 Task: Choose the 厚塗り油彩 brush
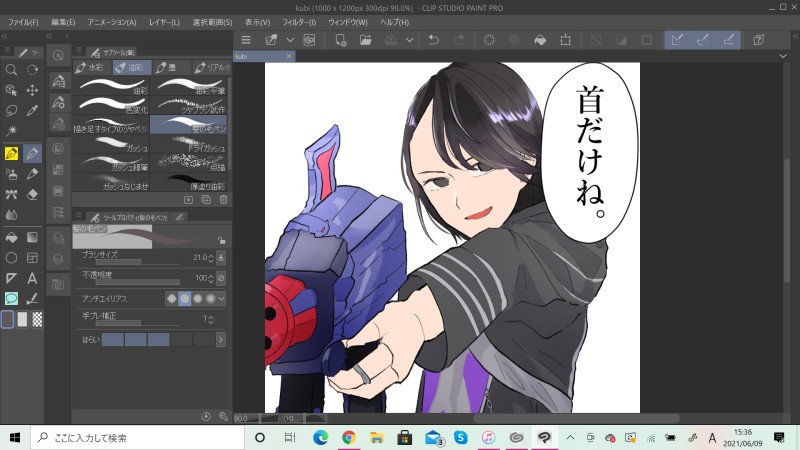click(x=189, y=182)
